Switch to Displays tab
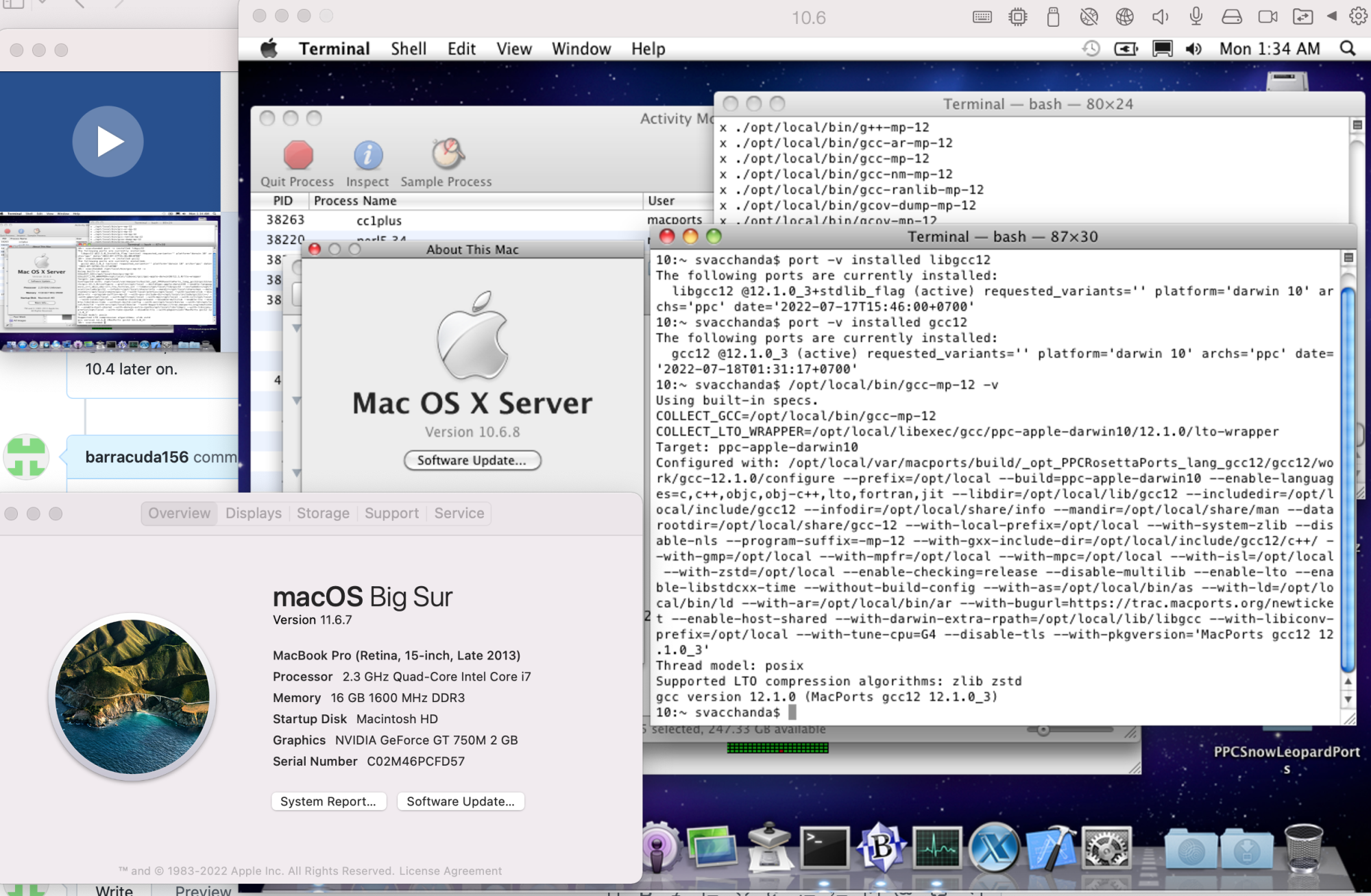The width and height of the screenshot is (1371, 896). tap(254, 513)
